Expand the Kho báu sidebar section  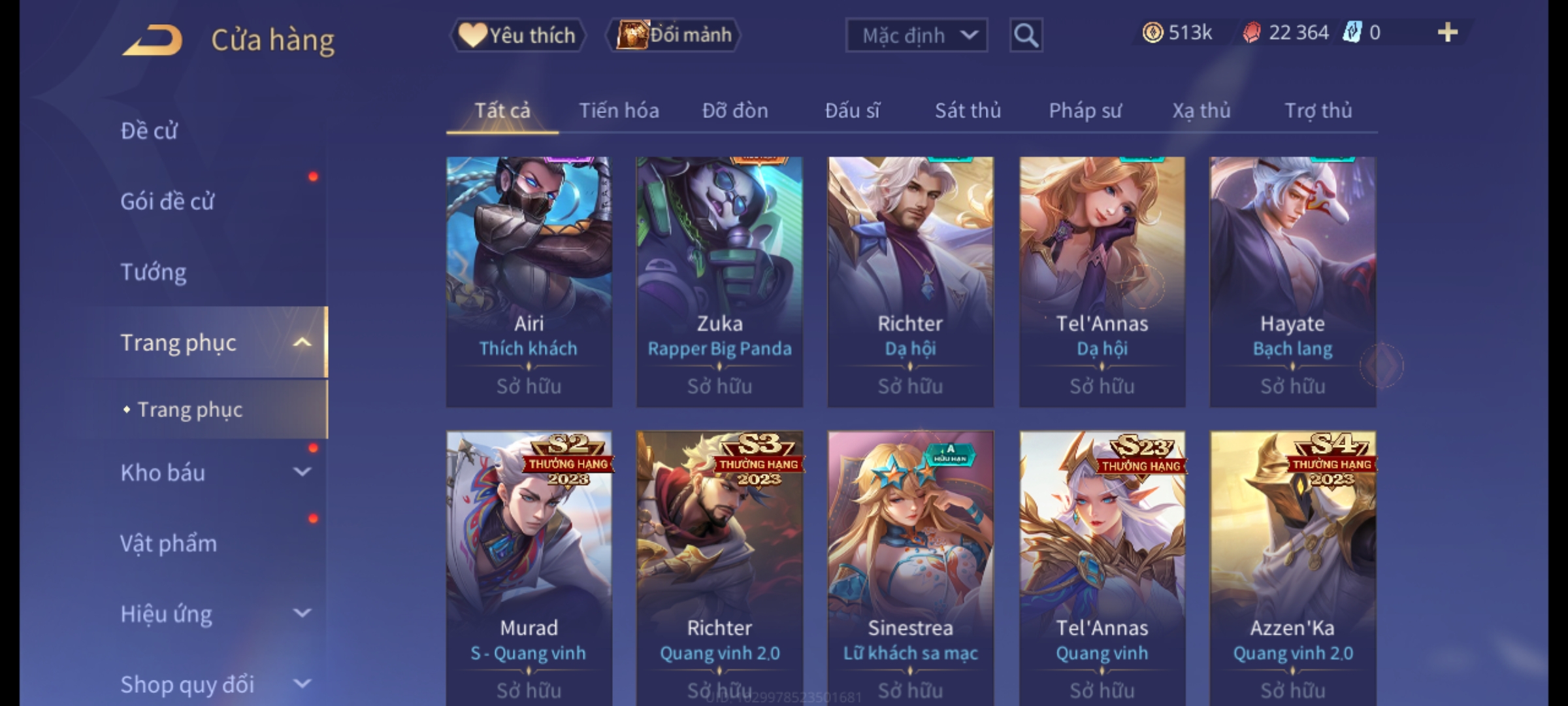[x=302, y=471]
